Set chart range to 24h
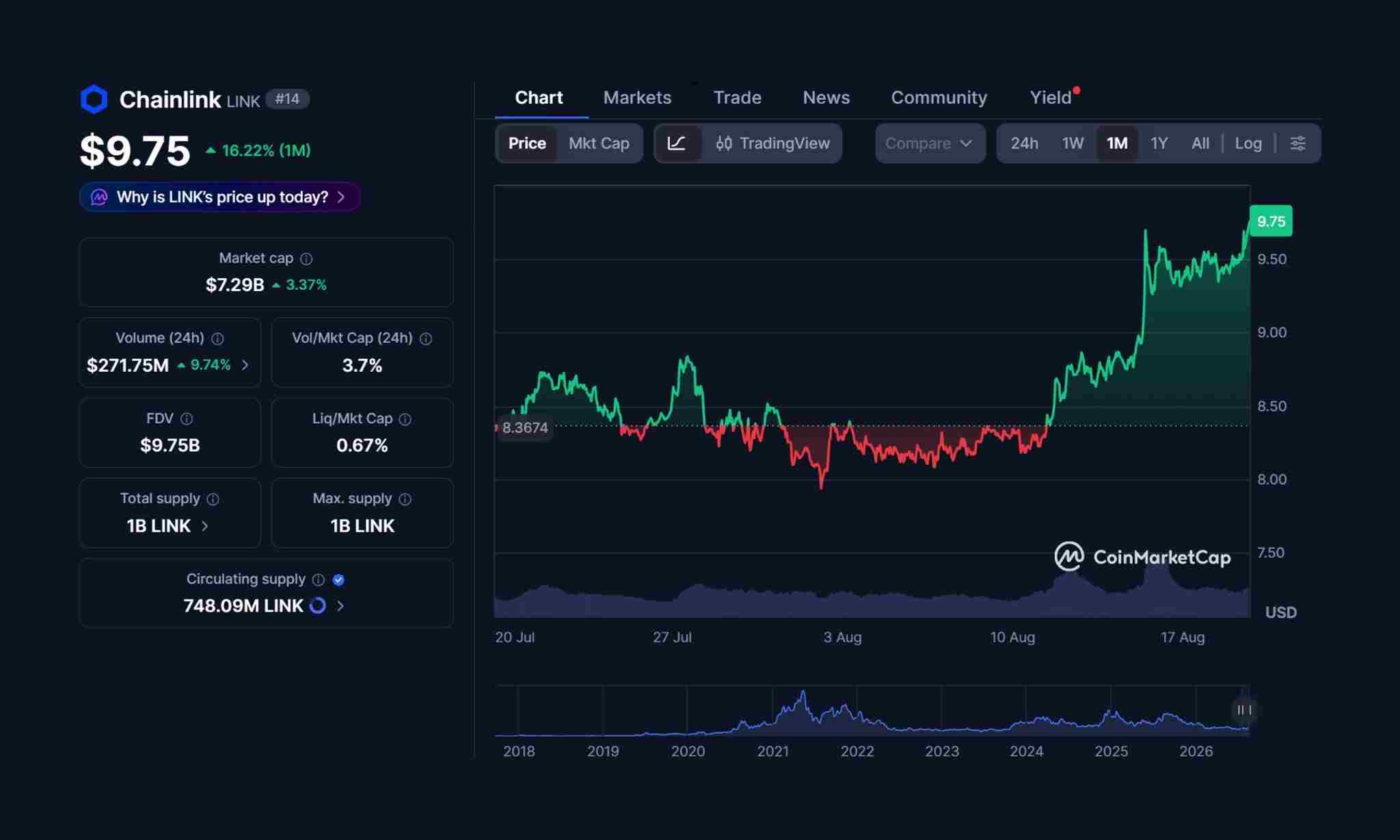Screen dimensions: 1400x840 pyautogui.click(x=1024, y=144)
